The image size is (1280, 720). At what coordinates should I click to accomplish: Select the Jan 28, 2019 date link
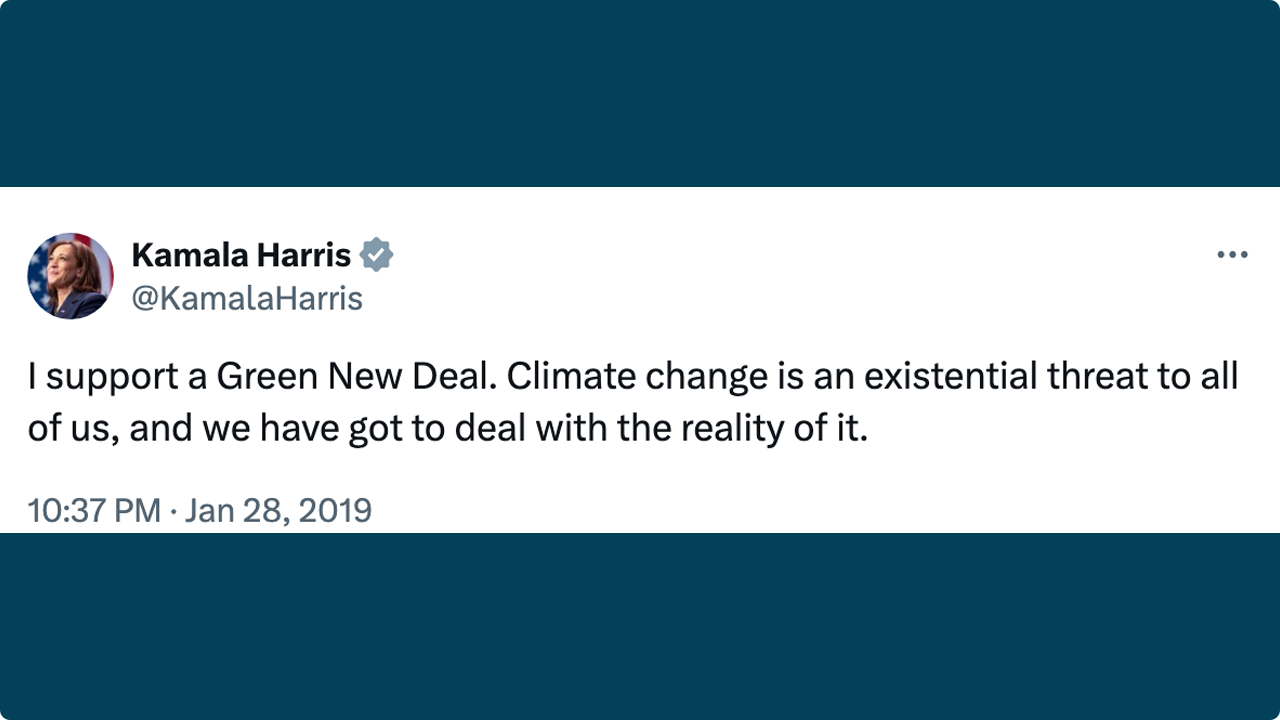(278, 510)
